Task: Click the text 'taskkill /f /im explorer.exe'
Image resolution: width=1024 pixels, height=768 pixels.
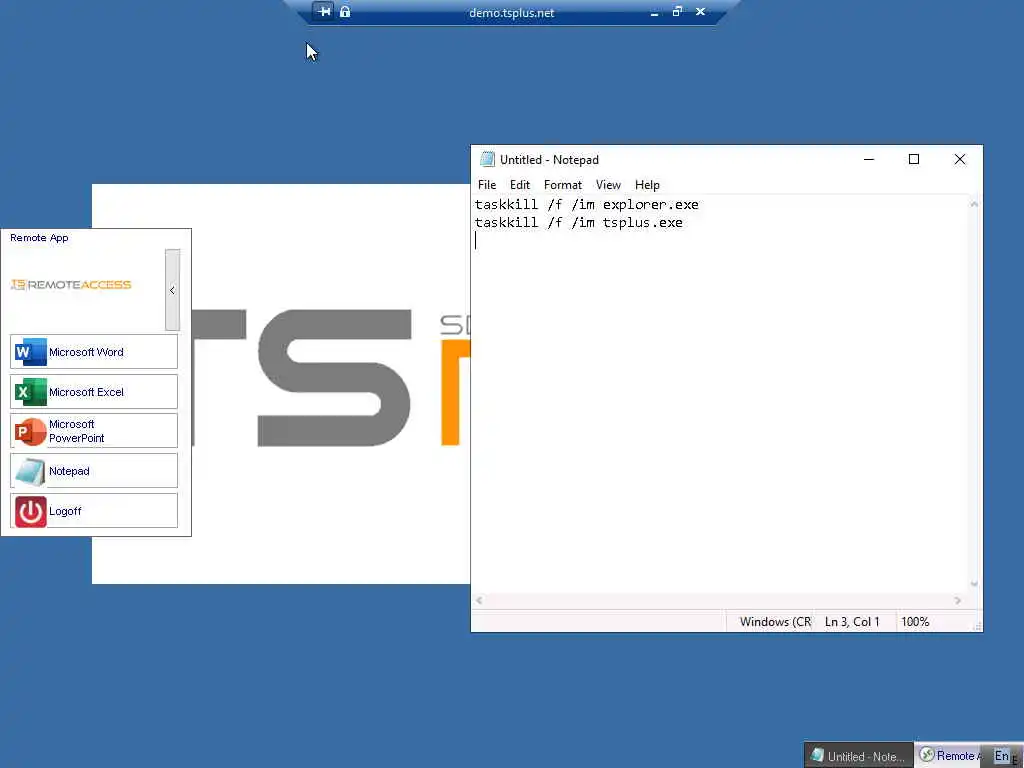Action: [x=586, y=204]
